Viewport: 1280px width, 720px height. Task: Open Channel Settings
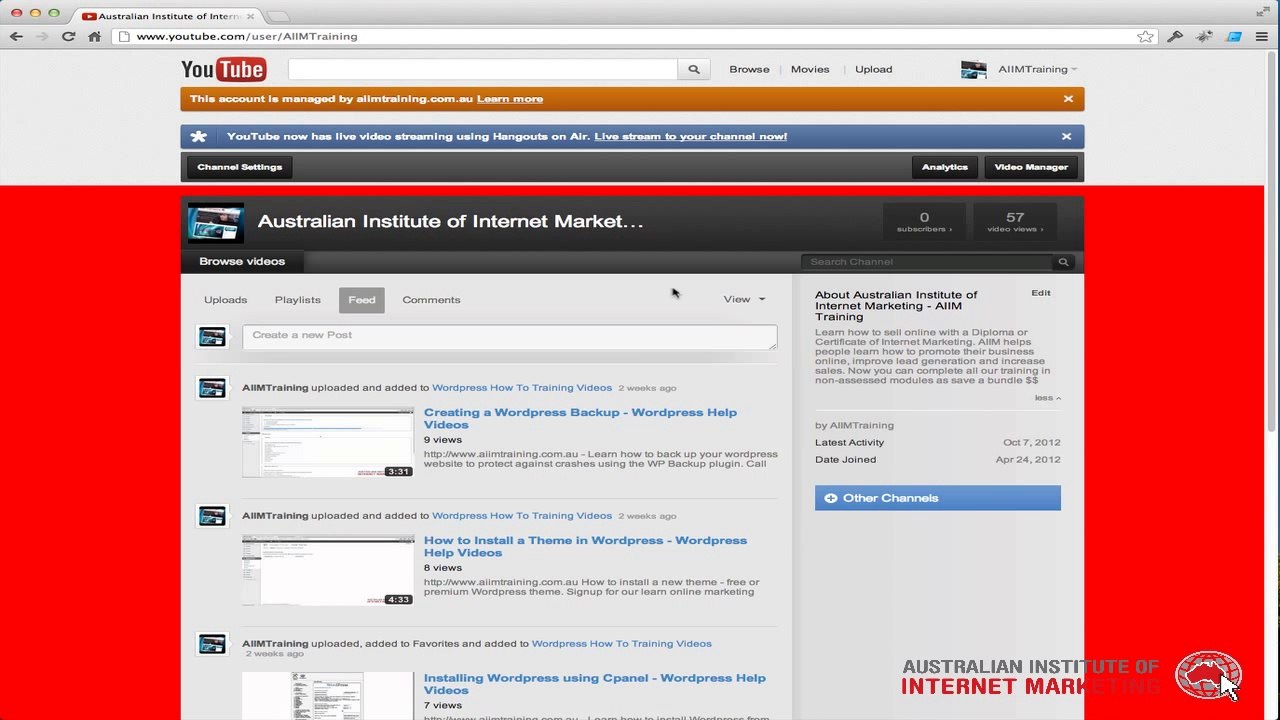tap(240, 167)
